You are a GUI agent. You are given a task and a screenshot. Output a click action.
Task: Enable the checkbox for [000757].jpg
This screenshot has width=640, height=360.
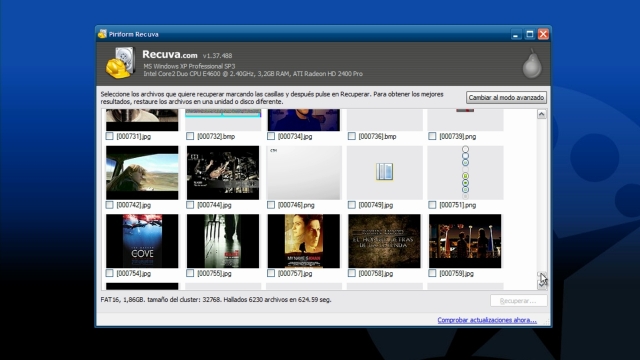point(271,273)
